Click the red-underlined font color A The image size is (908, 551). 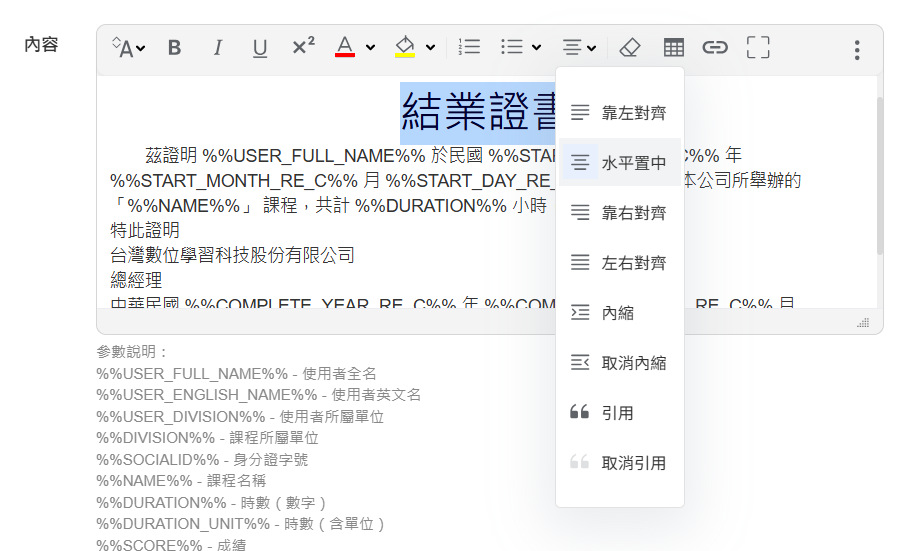pos(345,47)
